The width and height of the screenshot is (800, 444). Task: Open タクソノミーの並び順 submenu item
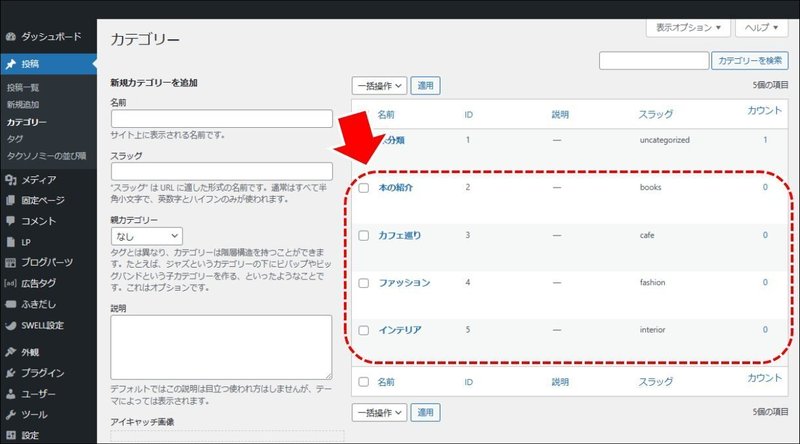46,156
